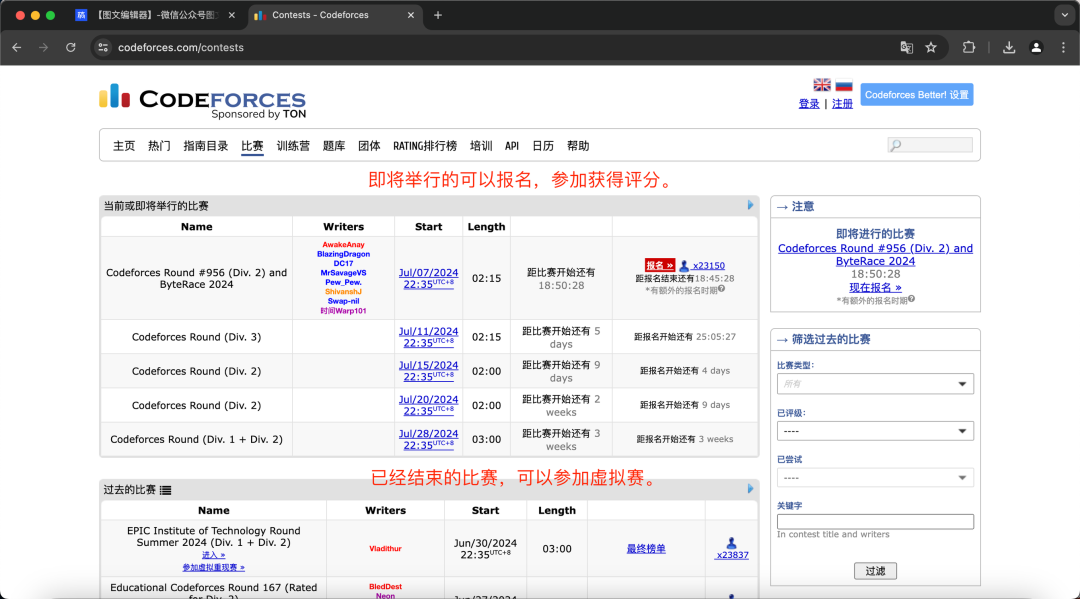Screen dimensions: 1080x599
Task: Open Google Translate icon in the address bar
Action: click(x=906, y=47)
